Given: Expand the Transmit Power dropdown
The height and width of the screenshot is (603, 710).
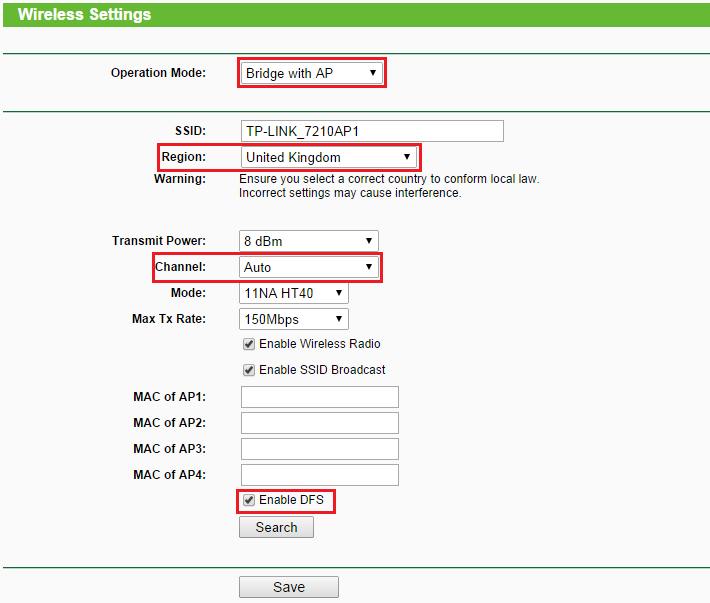Looking at the screenshot, I should click(309, 241).
